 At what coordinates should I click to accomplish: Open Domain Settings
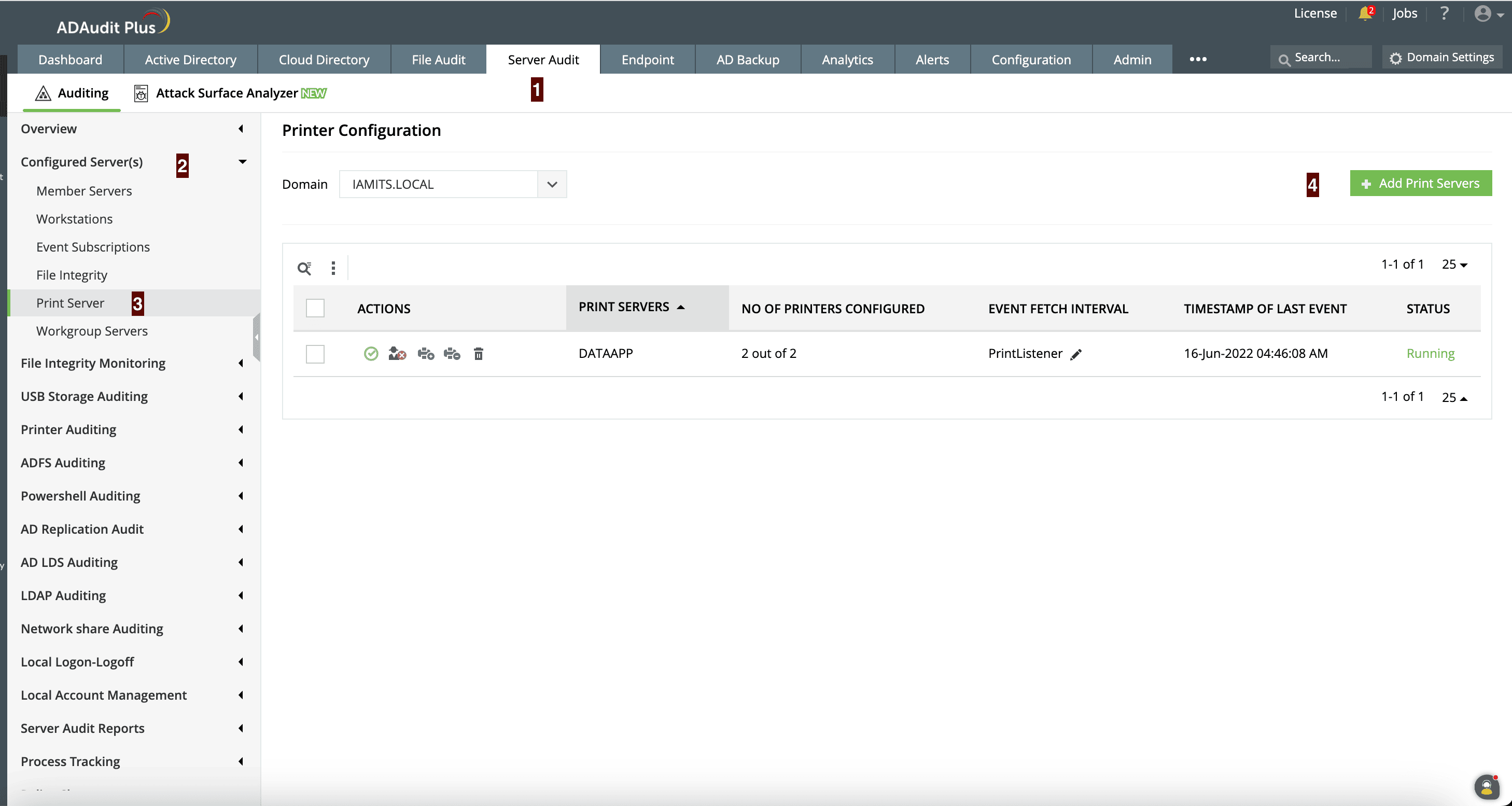click(1442, 58)
